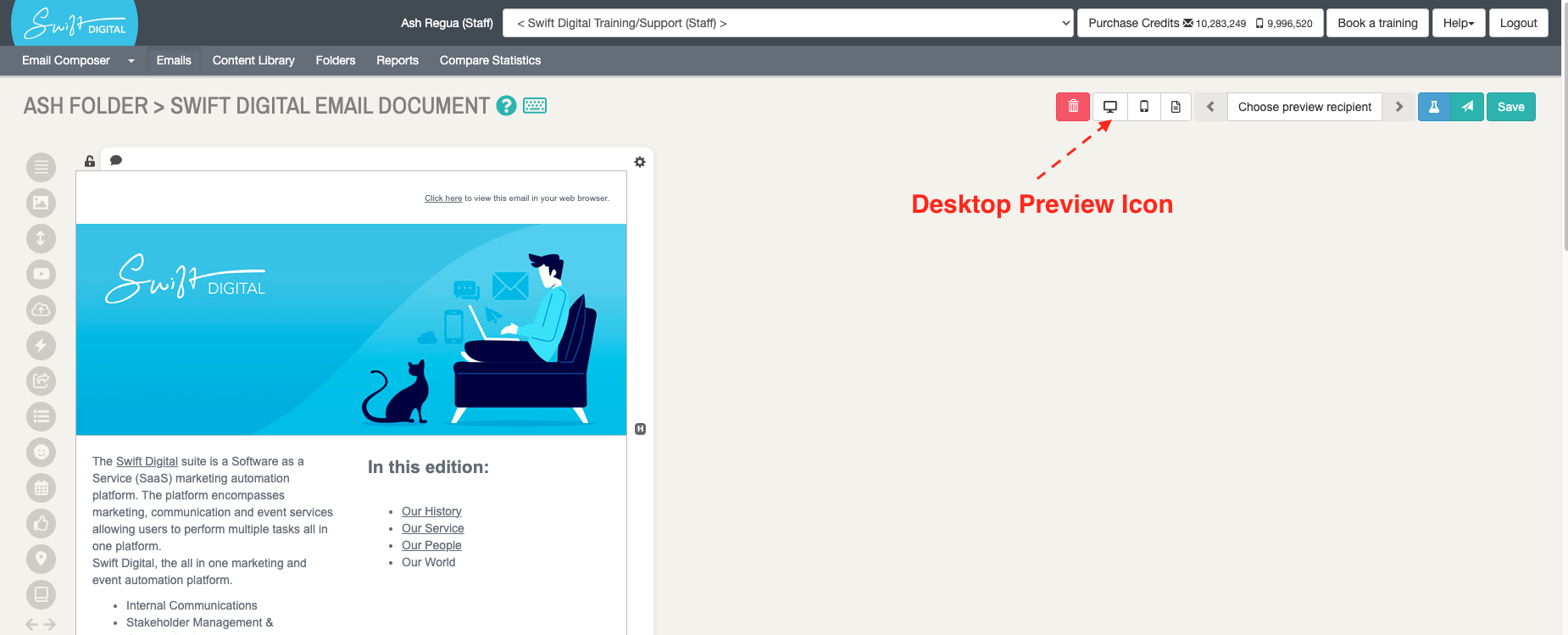Click the 'In this edition:' heading
1568x635 pixels.
tap(428, 467)
